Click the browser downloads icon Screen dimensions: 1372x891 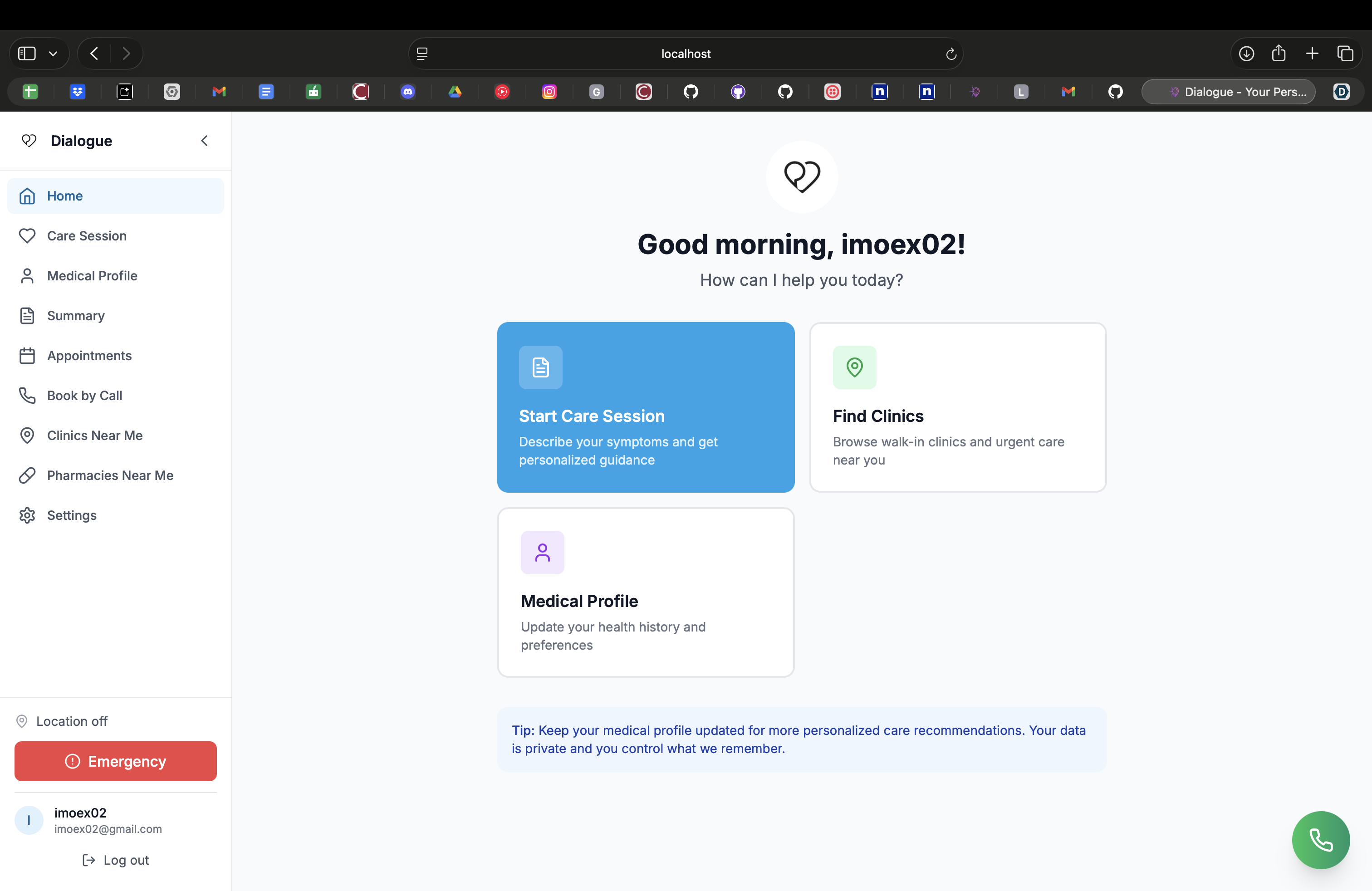tap(1246, 54)
